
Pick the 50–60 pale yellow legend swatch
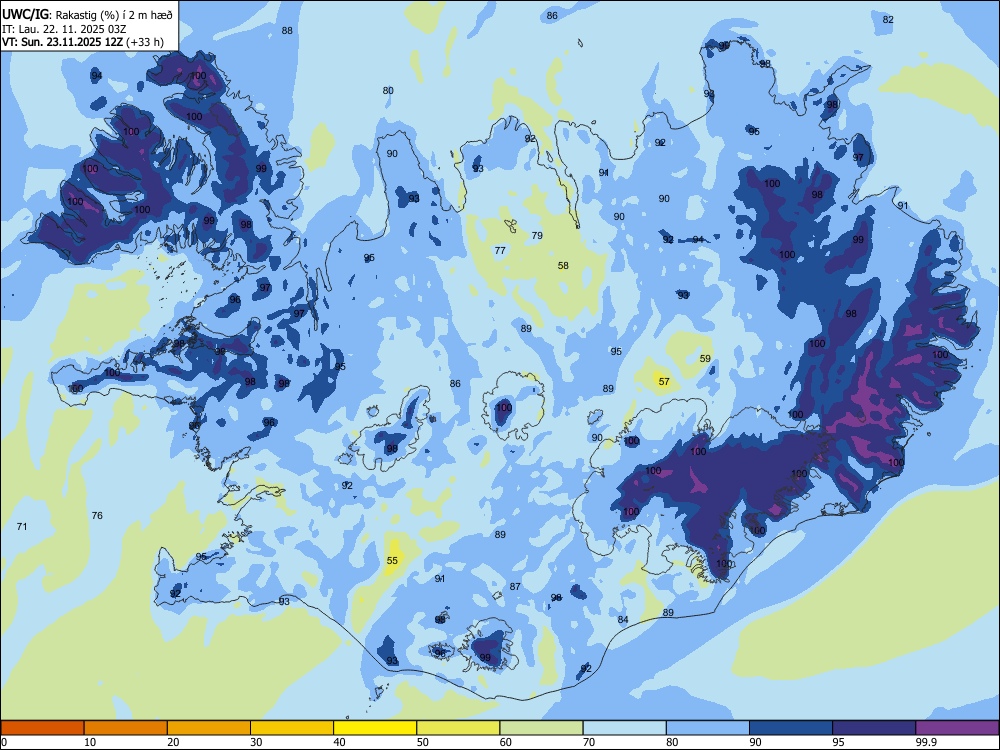click(458, 728)
